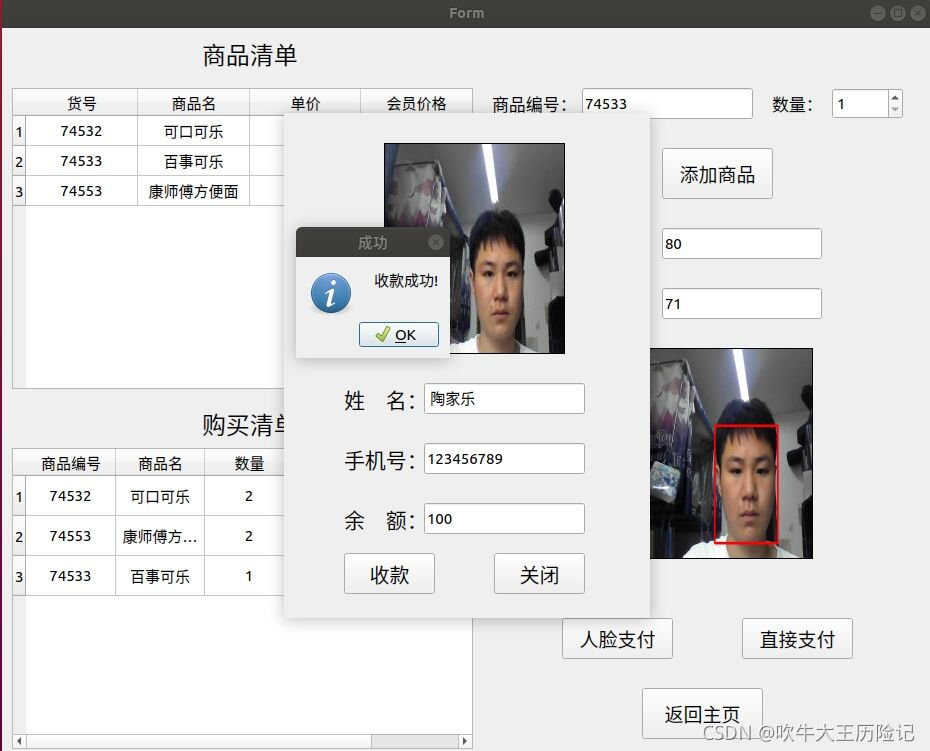Viewport: 930px width, 751px height.
Task: Click the 商品编号 input showing 74533
Action: click(666, 103)
